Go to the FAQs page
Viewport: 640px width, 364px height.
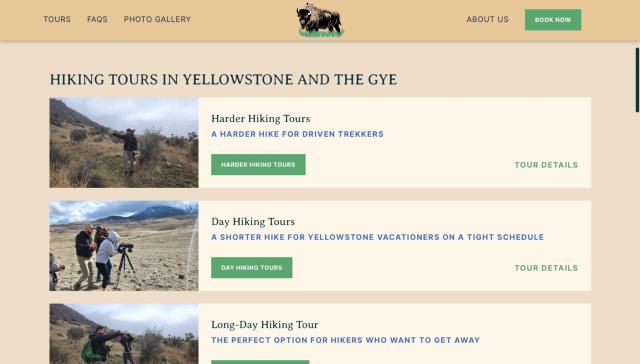[x=97, y=19]
